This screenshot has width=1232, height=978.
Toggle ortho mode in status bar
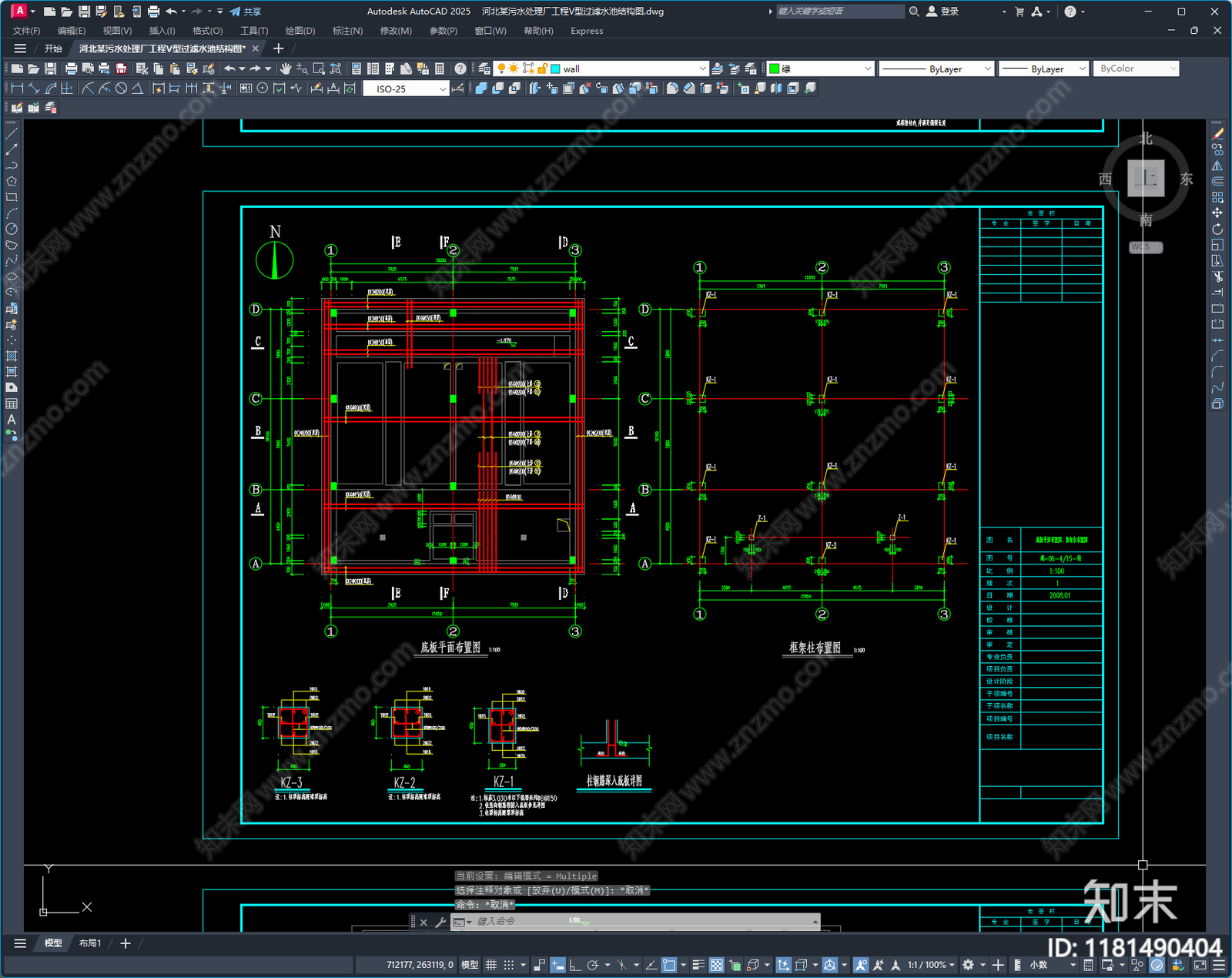pos(574,965)
